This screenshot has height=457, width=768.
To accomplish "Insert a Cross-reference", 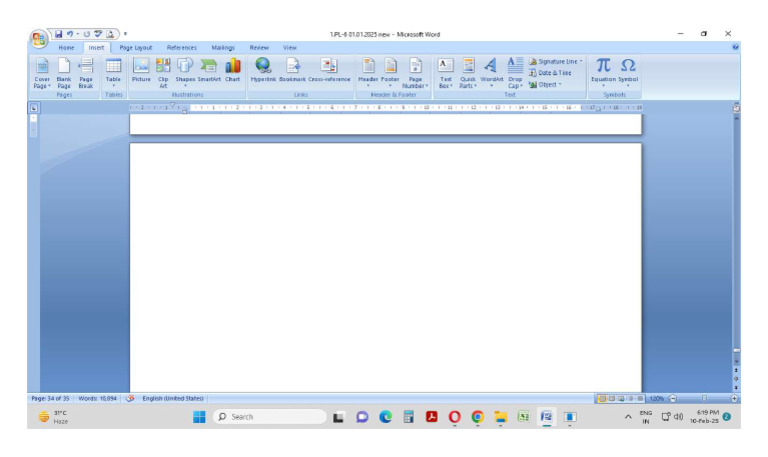I will (329, 70).
